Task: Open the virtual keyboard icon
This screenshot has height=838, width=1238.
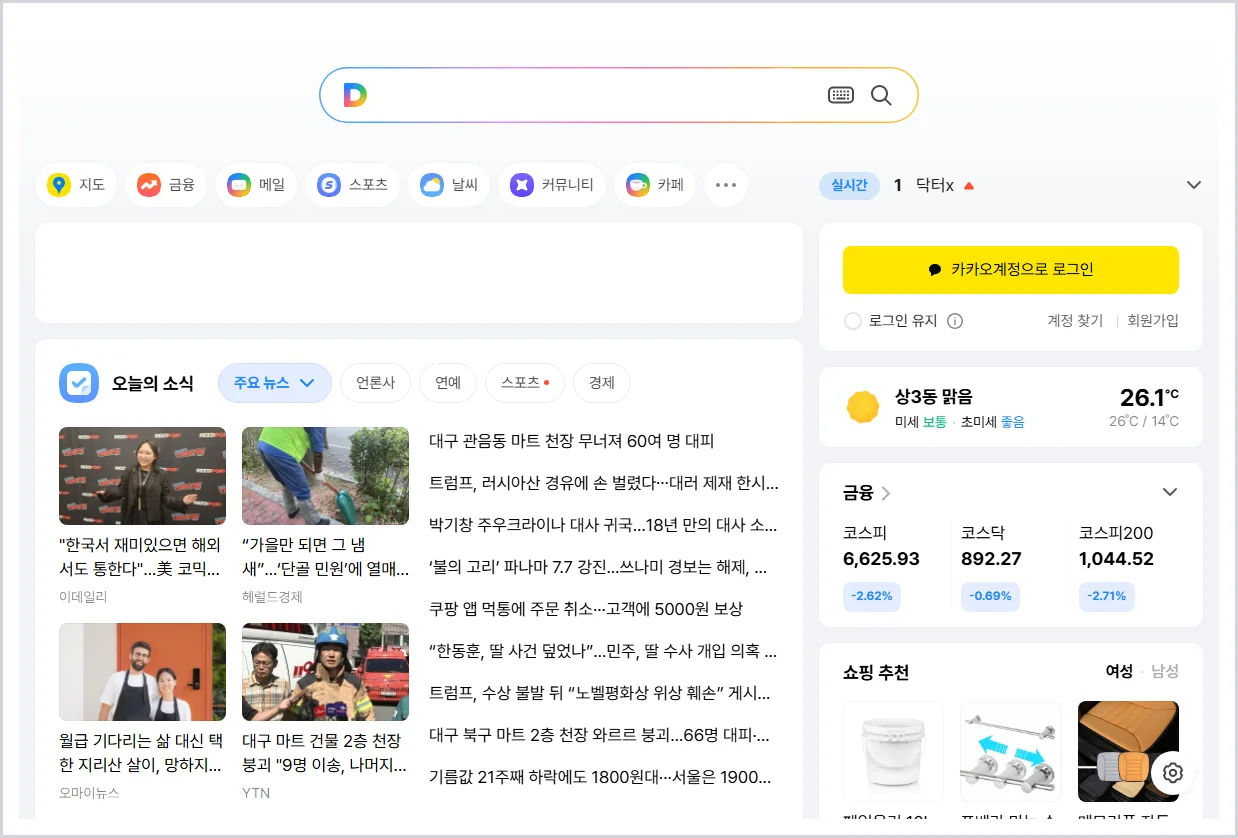Action: 841,95
